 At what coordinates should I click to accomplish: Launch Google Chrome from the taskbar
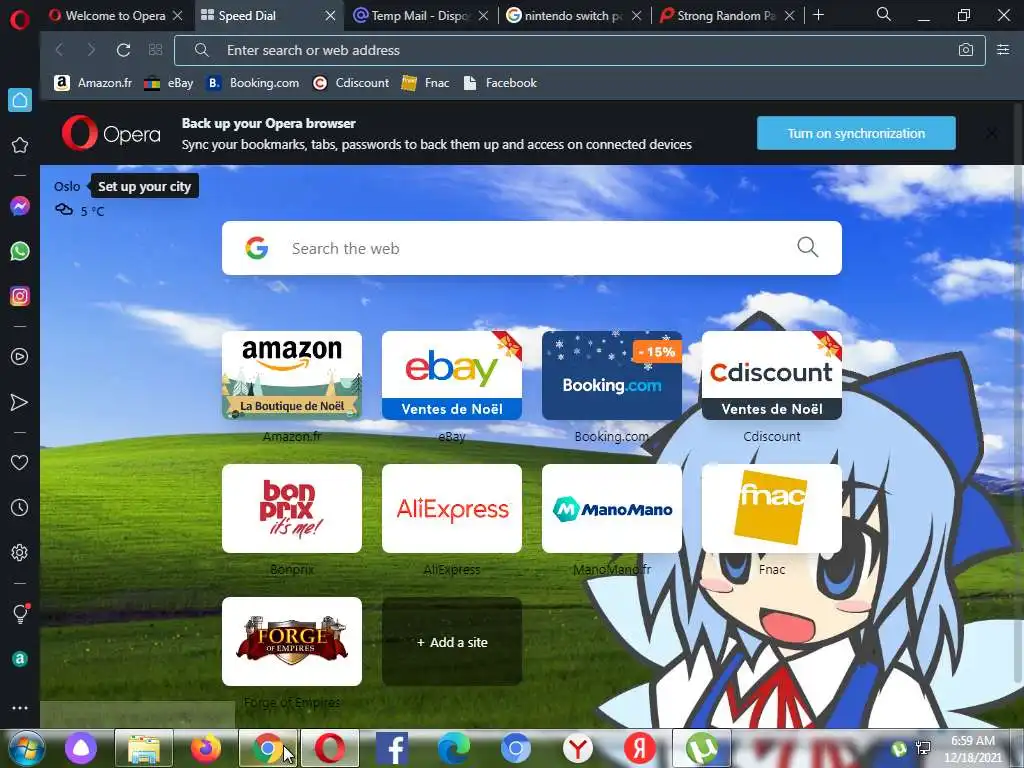click(x=268, y=748)
